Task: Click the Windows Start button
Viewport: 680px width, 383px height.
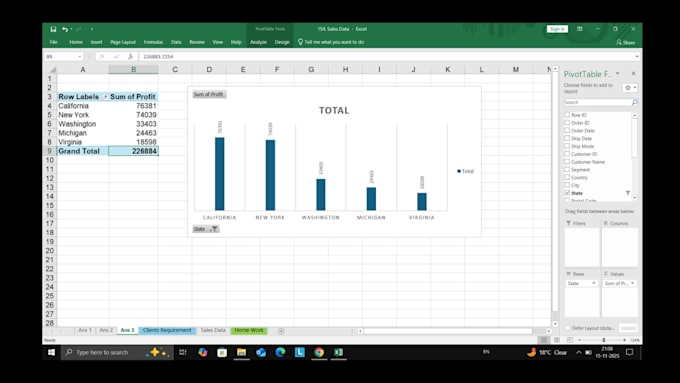Action: point(51,352)
